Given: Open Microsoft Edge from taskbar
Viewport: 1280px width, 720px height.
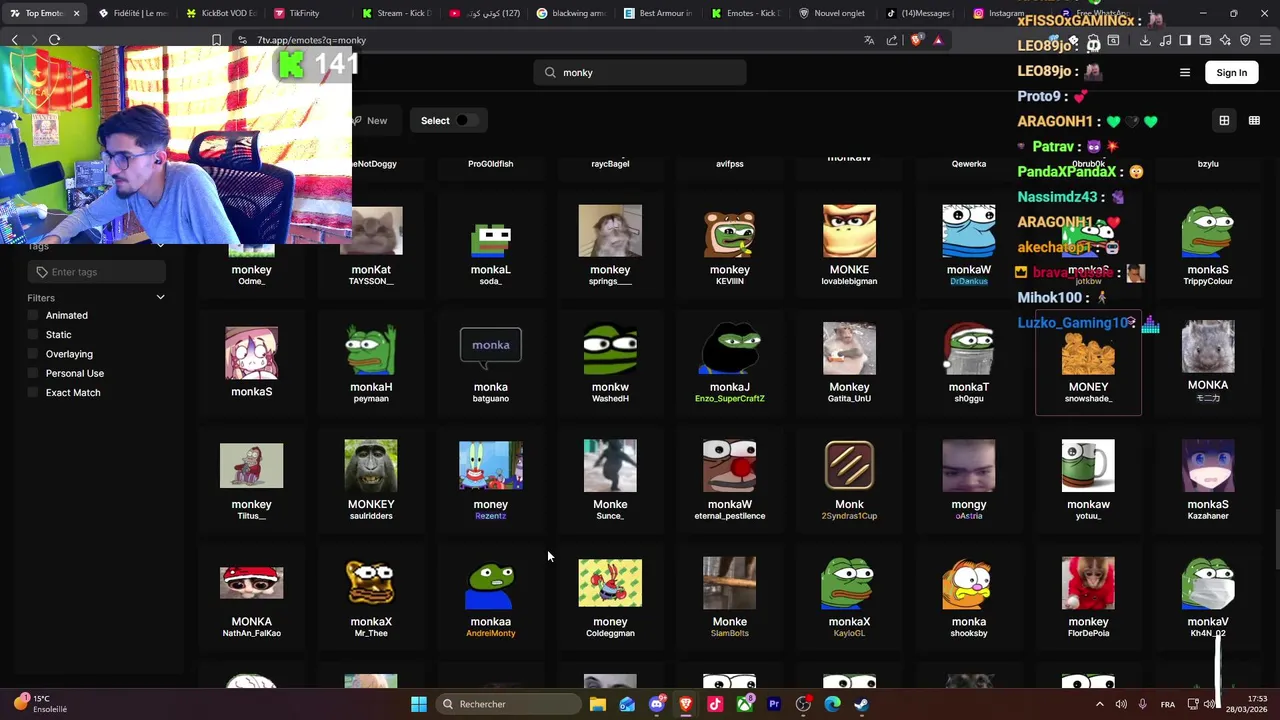Looking at the screenshot, I should 832,704.
